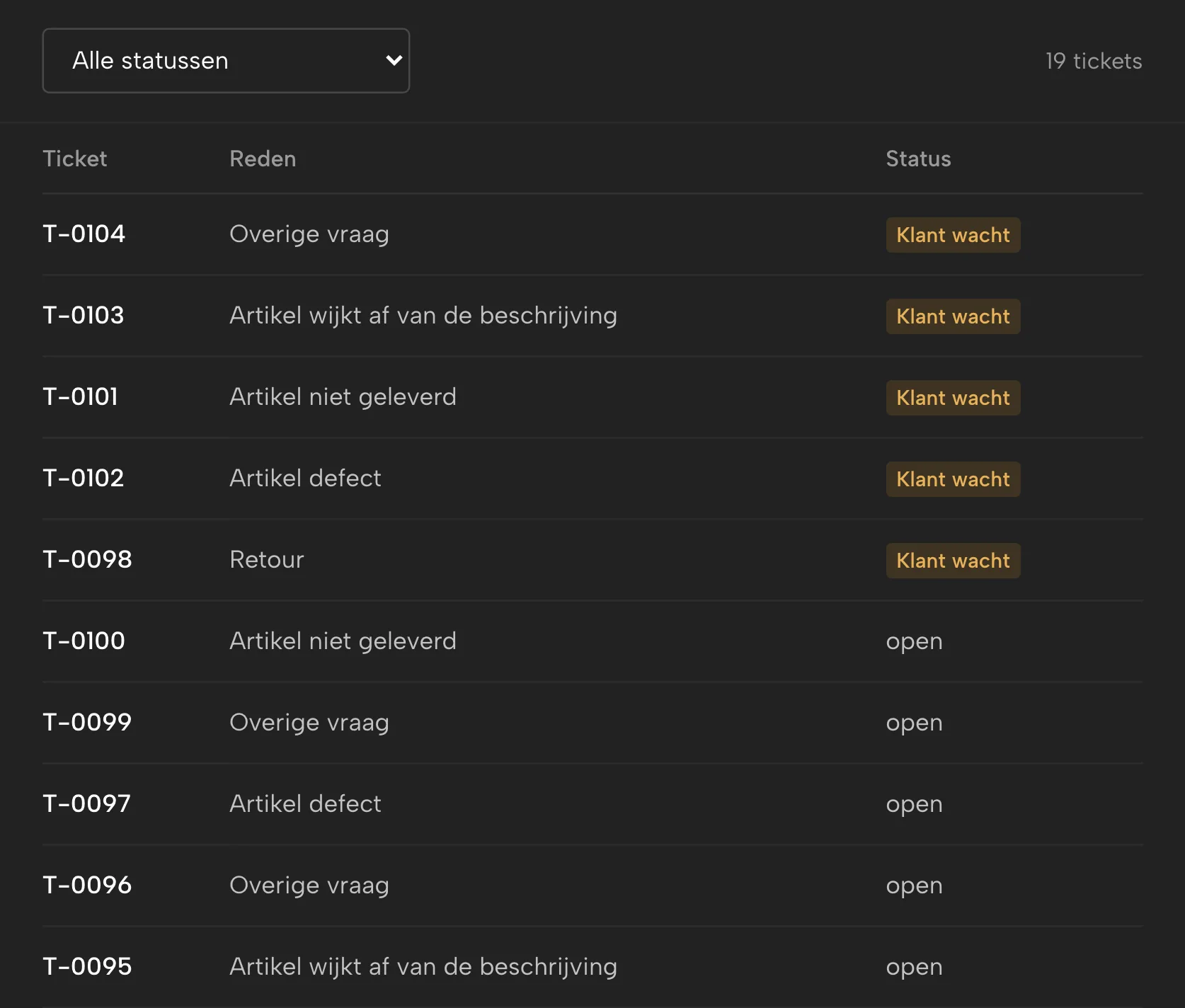Click the open status of T-0097

[914, 805]
